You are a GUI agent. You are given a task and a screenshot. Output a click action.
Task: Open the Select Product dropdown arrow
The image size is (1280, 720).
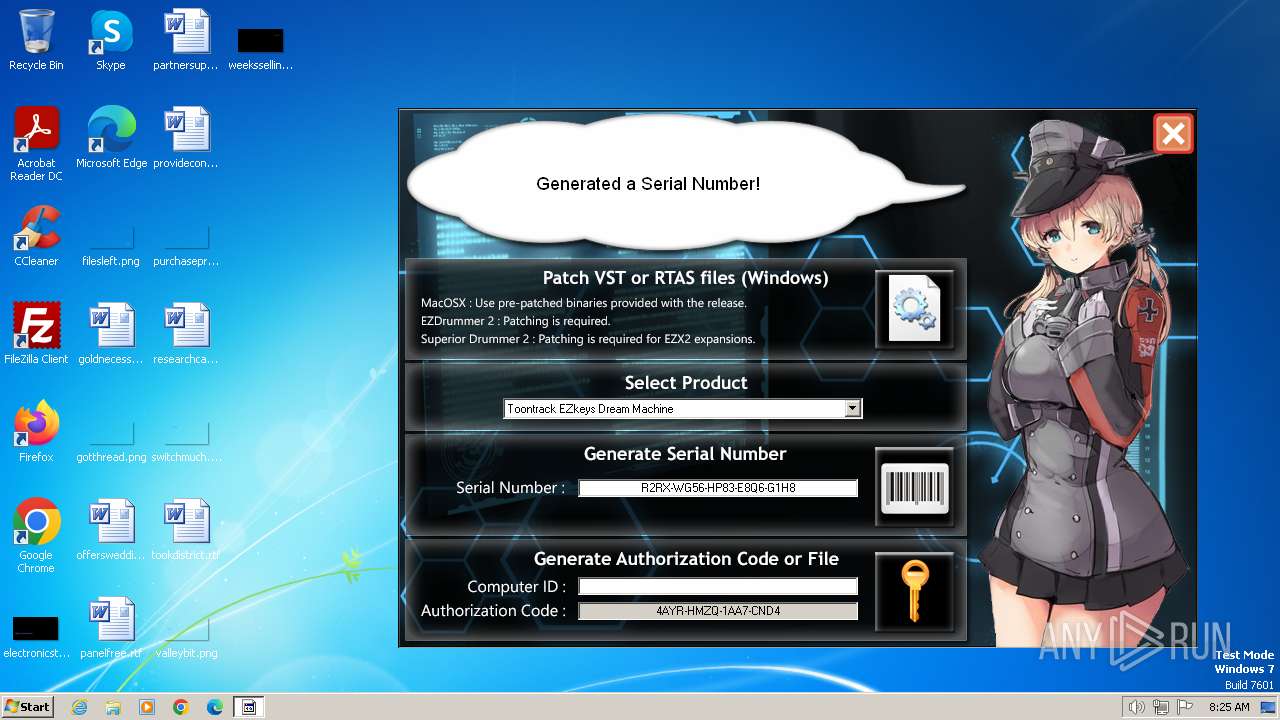pyautogui.click(x=852, y=408)
